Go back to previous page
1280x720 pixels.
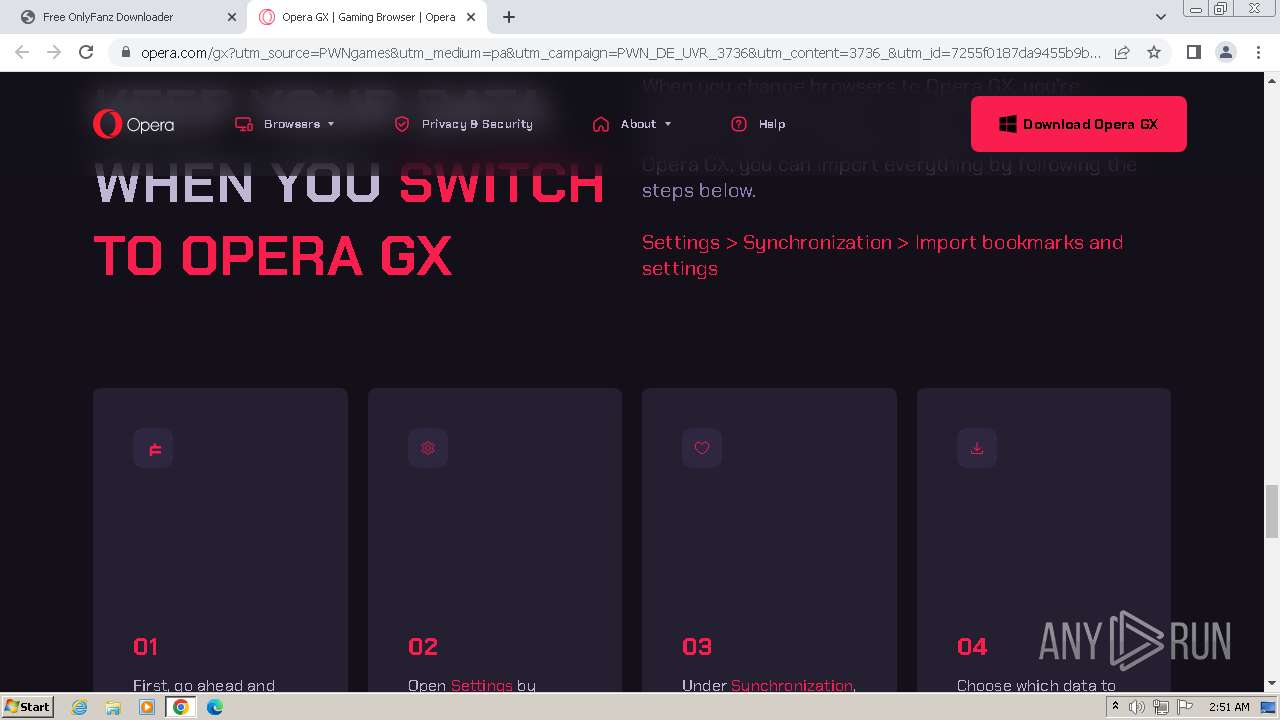pyautogui.click(x=22, y=52)
